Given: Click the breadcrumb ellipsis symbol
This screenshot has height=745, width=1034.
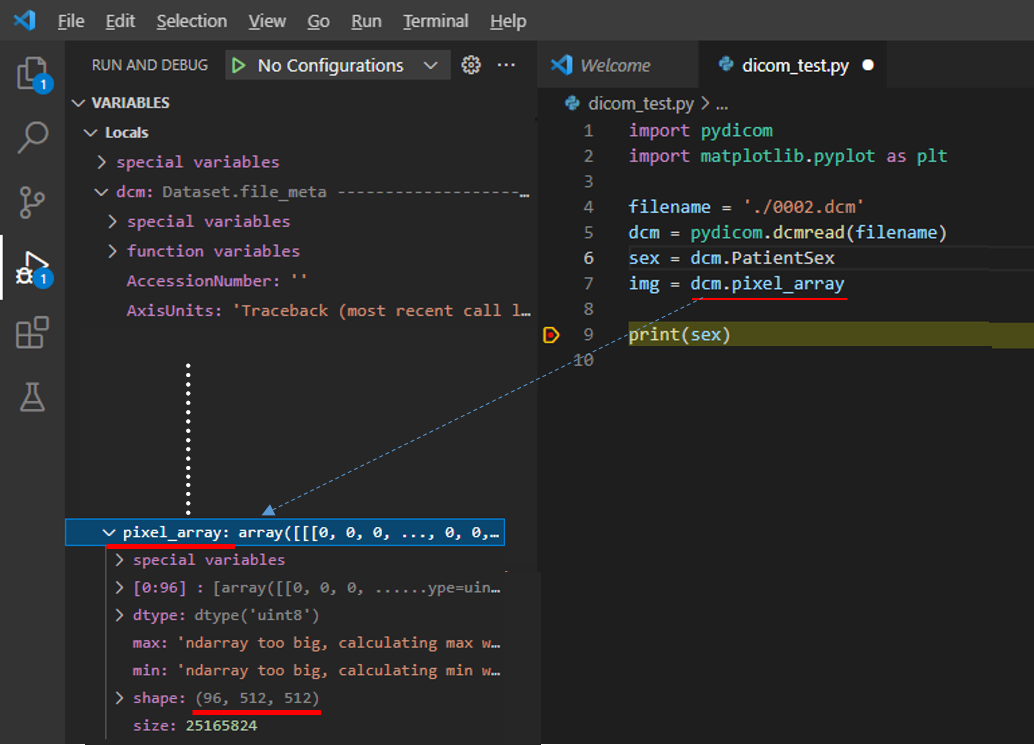Looking at the screenshot, I should point(722,104).
